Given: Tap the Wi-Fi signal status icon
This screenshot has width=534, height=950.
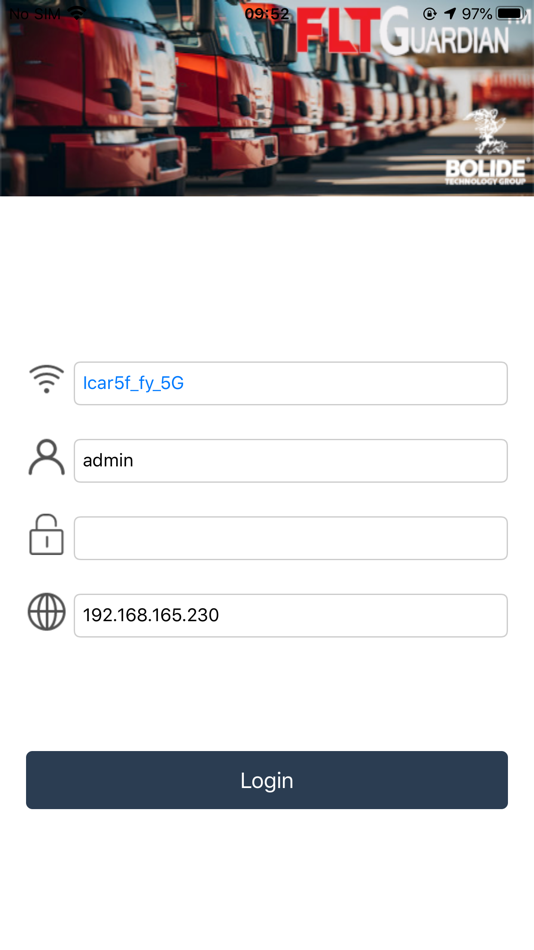Looking at the screenshot, I should (77, 13).
